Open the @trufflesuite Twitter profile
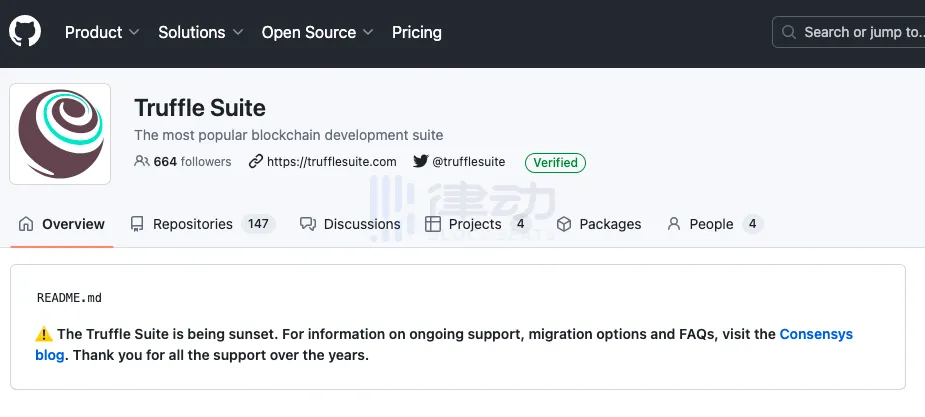 pos(468,162)
